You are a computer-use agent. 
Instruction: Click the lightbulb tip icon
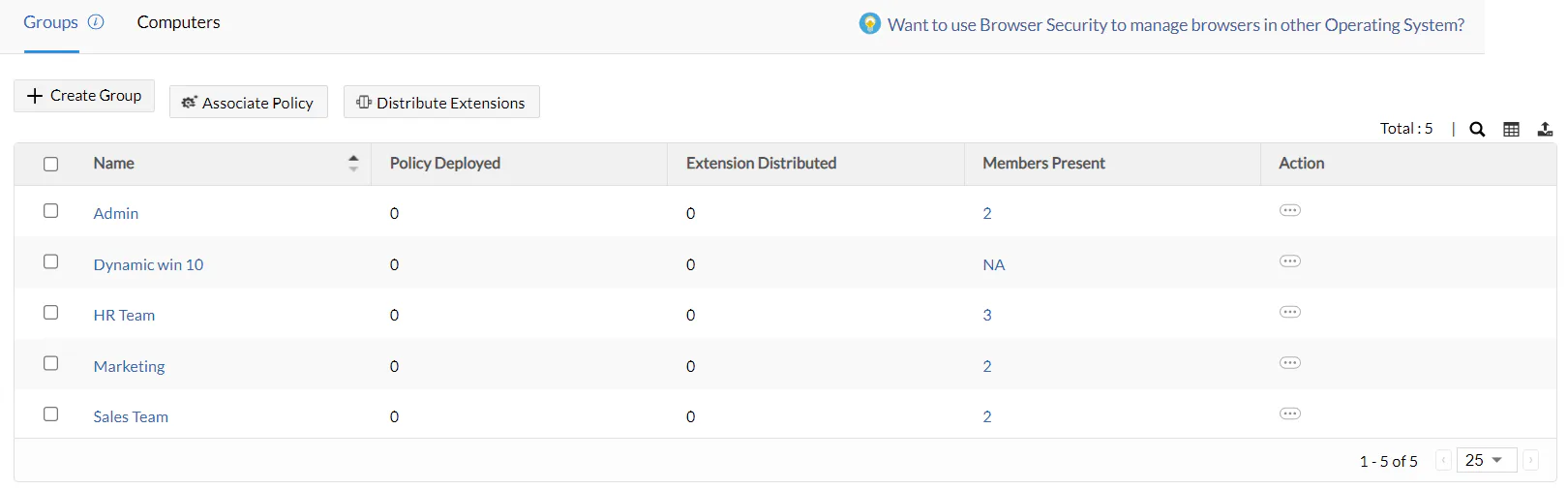[870, 23]
